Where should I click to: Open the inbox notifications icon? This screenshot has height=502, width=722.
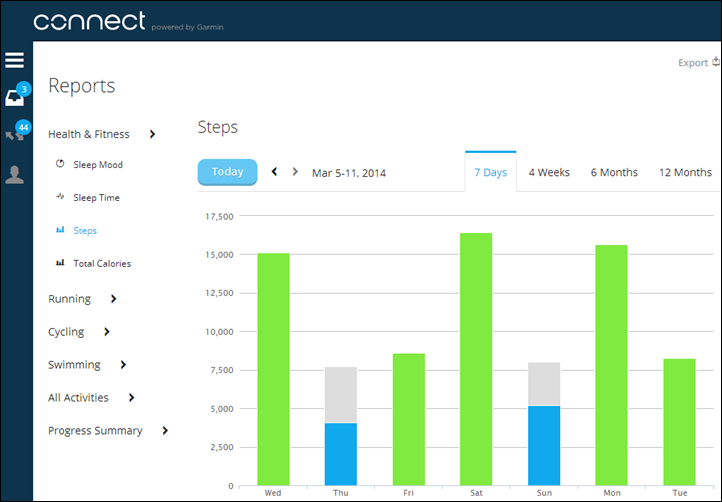point(15,98)
